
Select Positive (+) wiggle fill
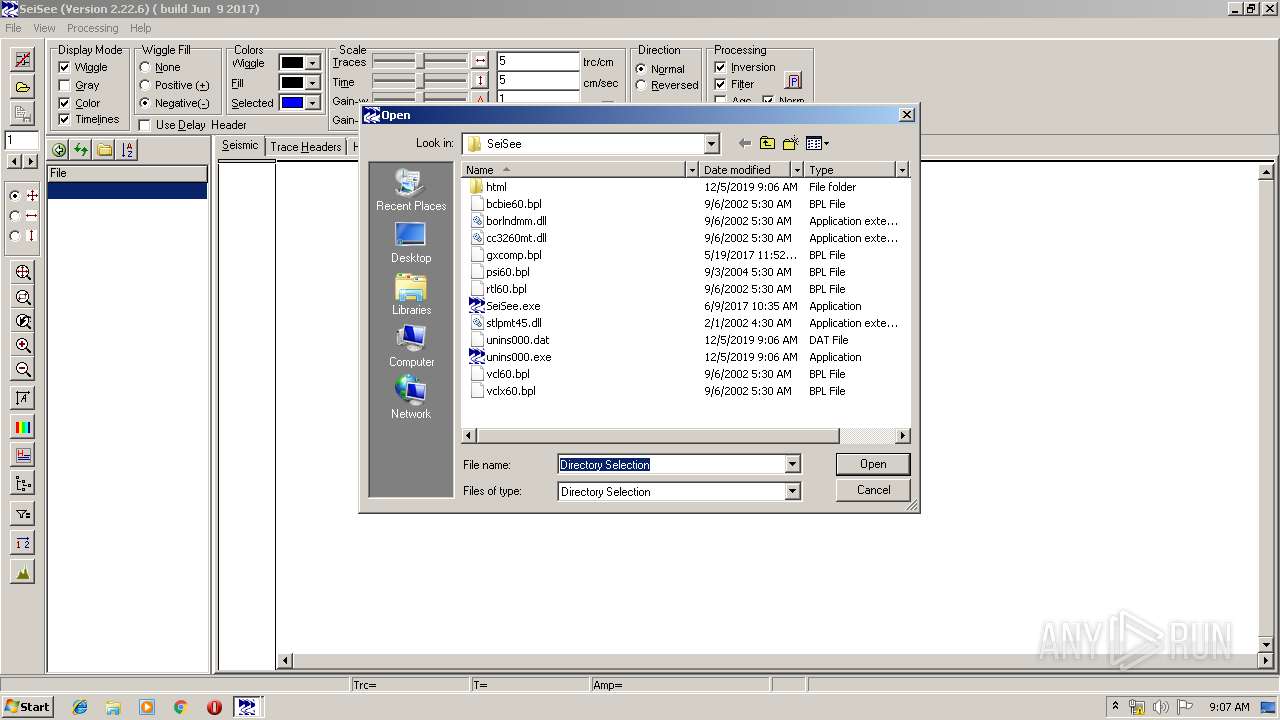point(145,85)
